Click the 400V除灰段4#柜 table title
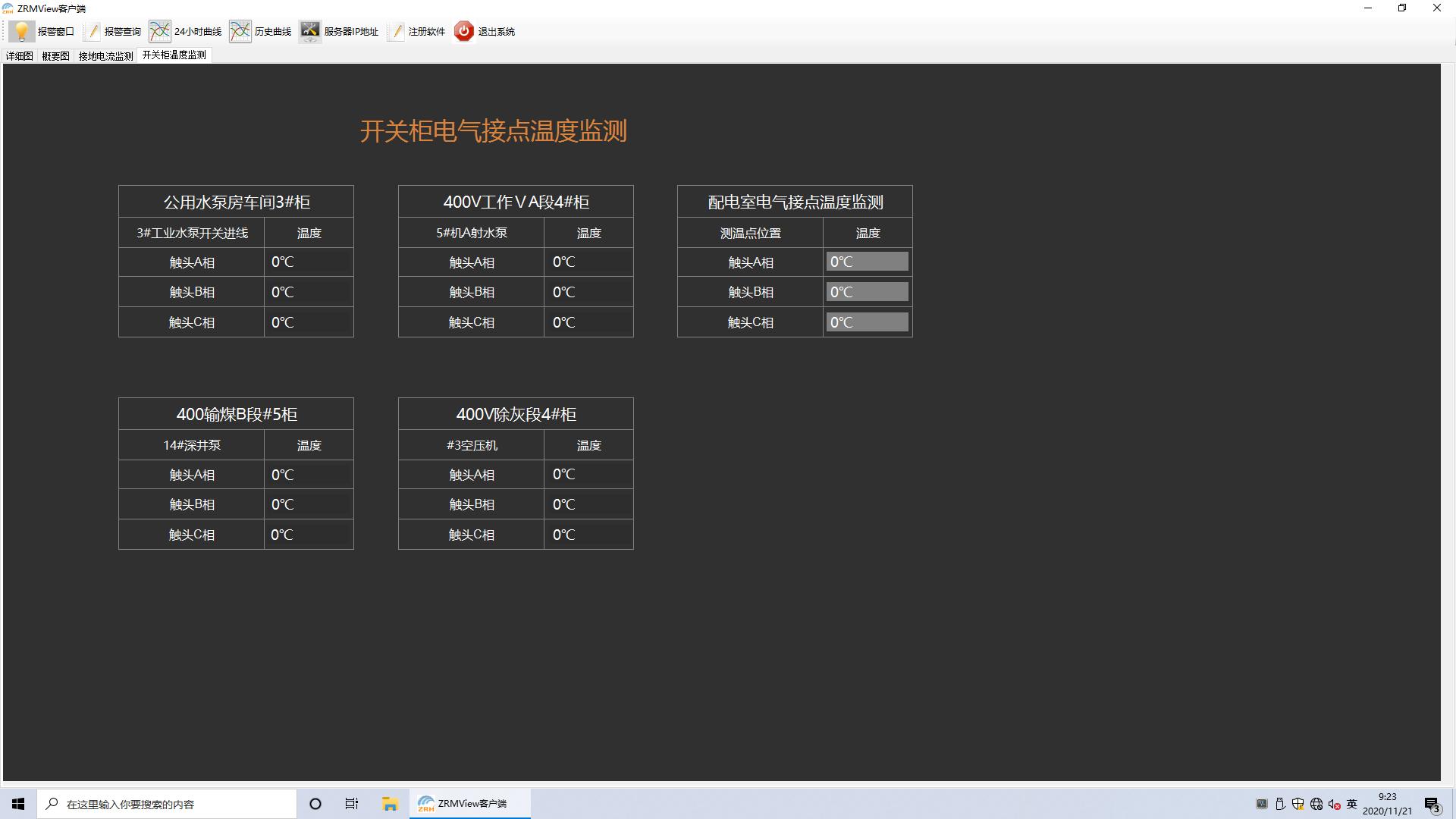Image resolution: width=1456 pixels, height=819 pixels. (x=516, y=414)
